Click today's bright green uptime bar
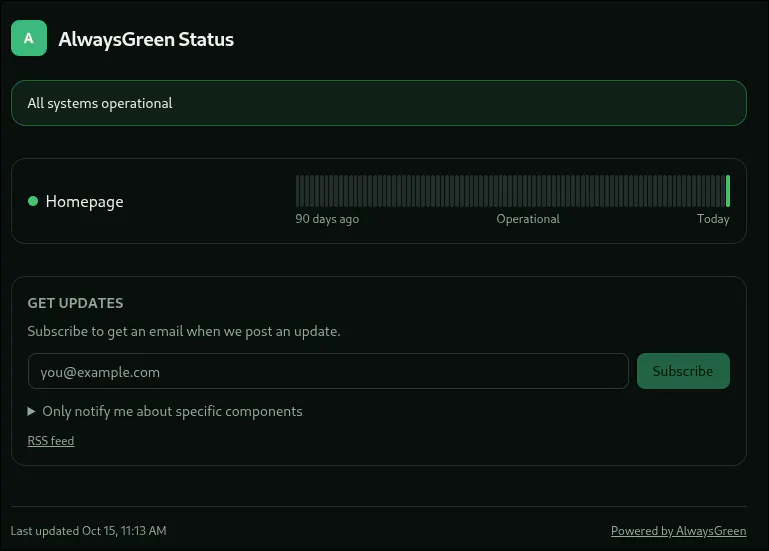The image size is (769, 551). 728,191
